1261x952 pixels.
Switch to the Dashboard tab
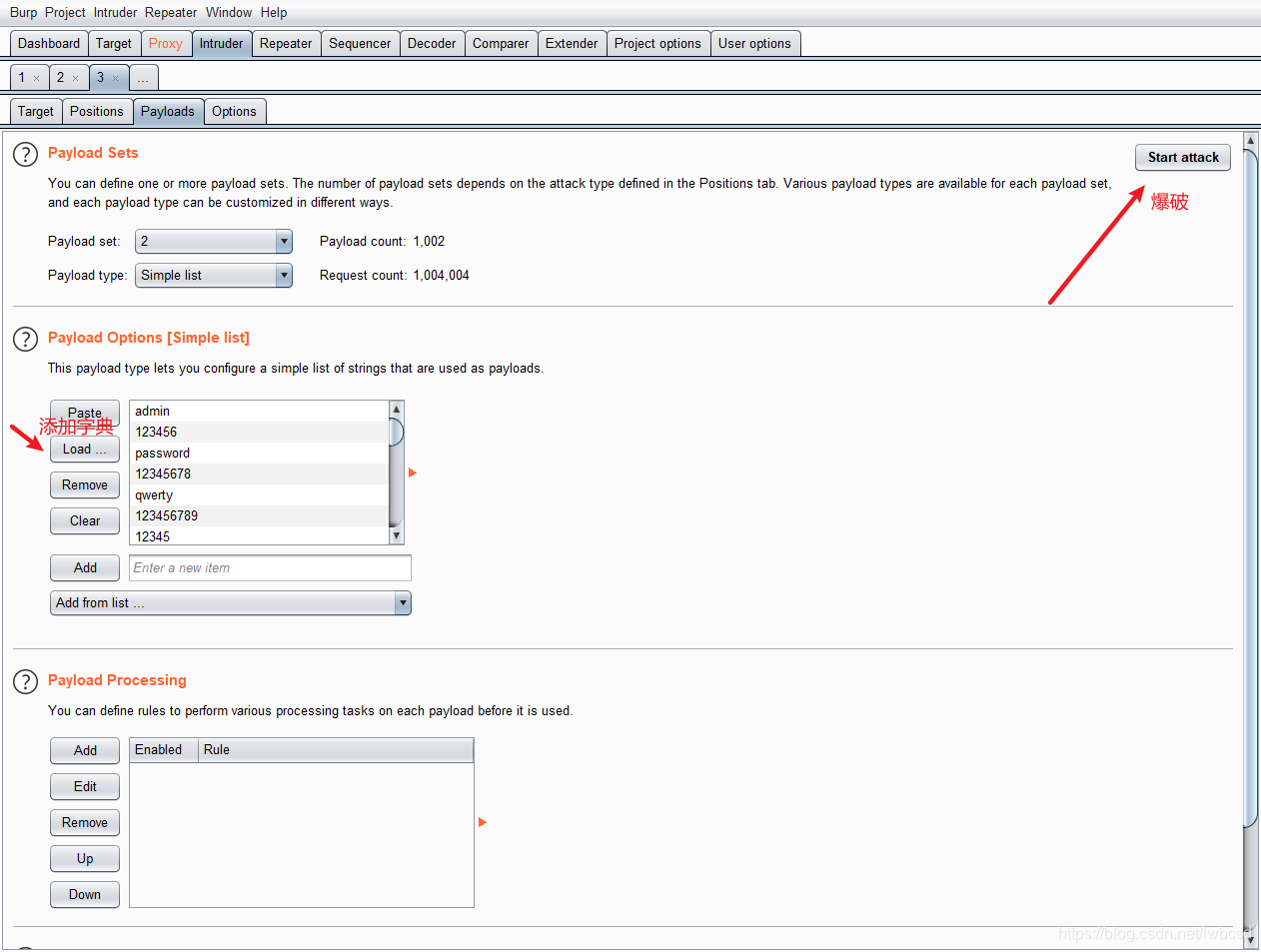click(49, 43)
